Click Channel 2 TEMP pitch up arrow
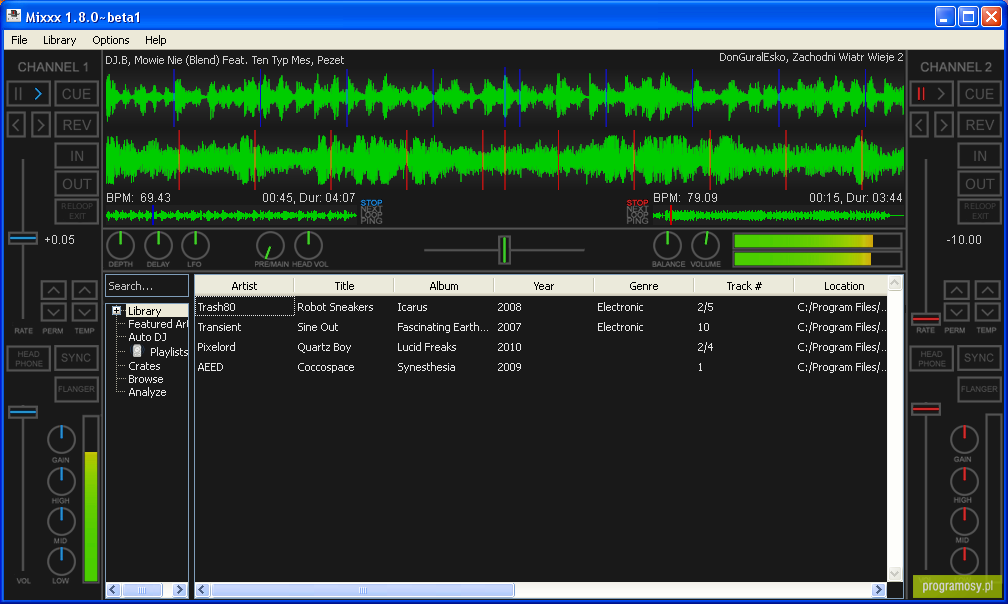This screenshot has height=604, width=1008. (x=987, y=290)
